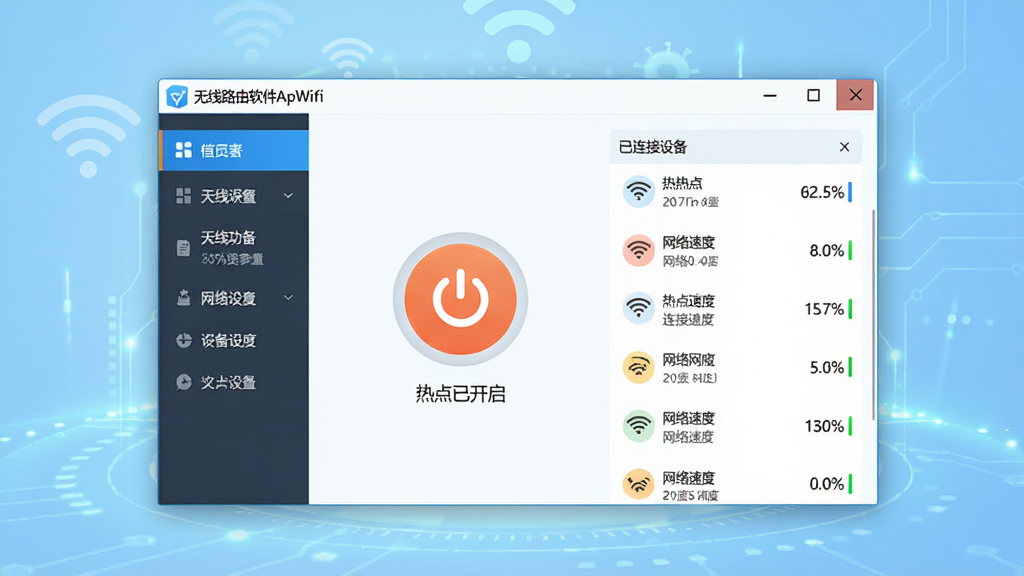1024x576 pixels.
Task: Click the 无线路由软件ApWifi title text
Action: [x=258, y=97]
